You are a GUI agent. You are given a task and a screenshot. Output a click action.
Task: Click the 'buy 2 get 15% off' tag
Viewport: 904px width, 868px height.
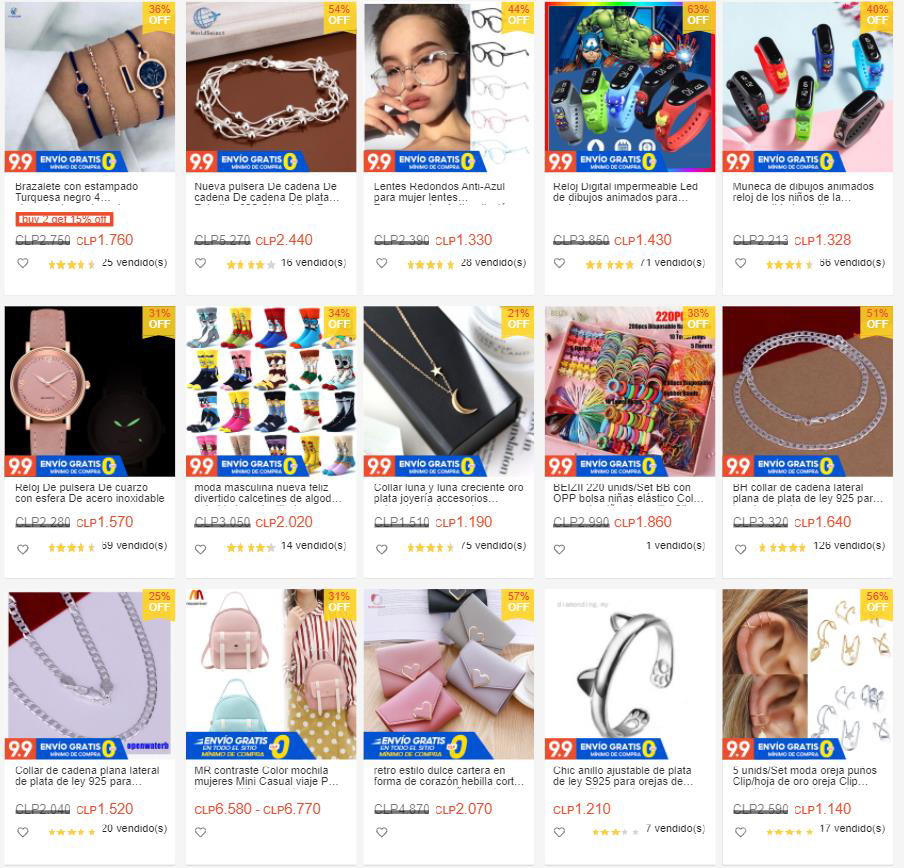pos(64,219)
